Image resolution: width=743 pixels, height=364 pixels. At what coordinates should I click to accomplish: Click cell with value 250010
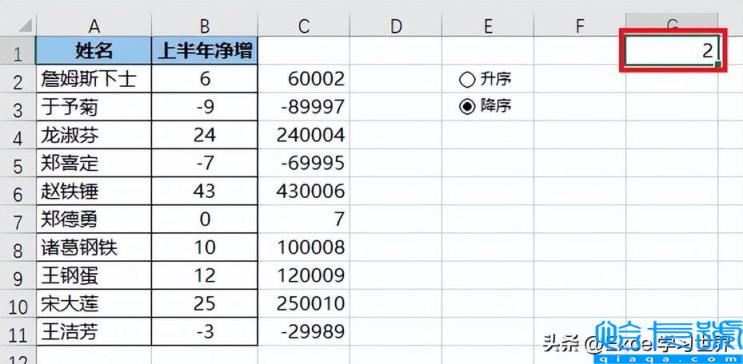[304, 304]
